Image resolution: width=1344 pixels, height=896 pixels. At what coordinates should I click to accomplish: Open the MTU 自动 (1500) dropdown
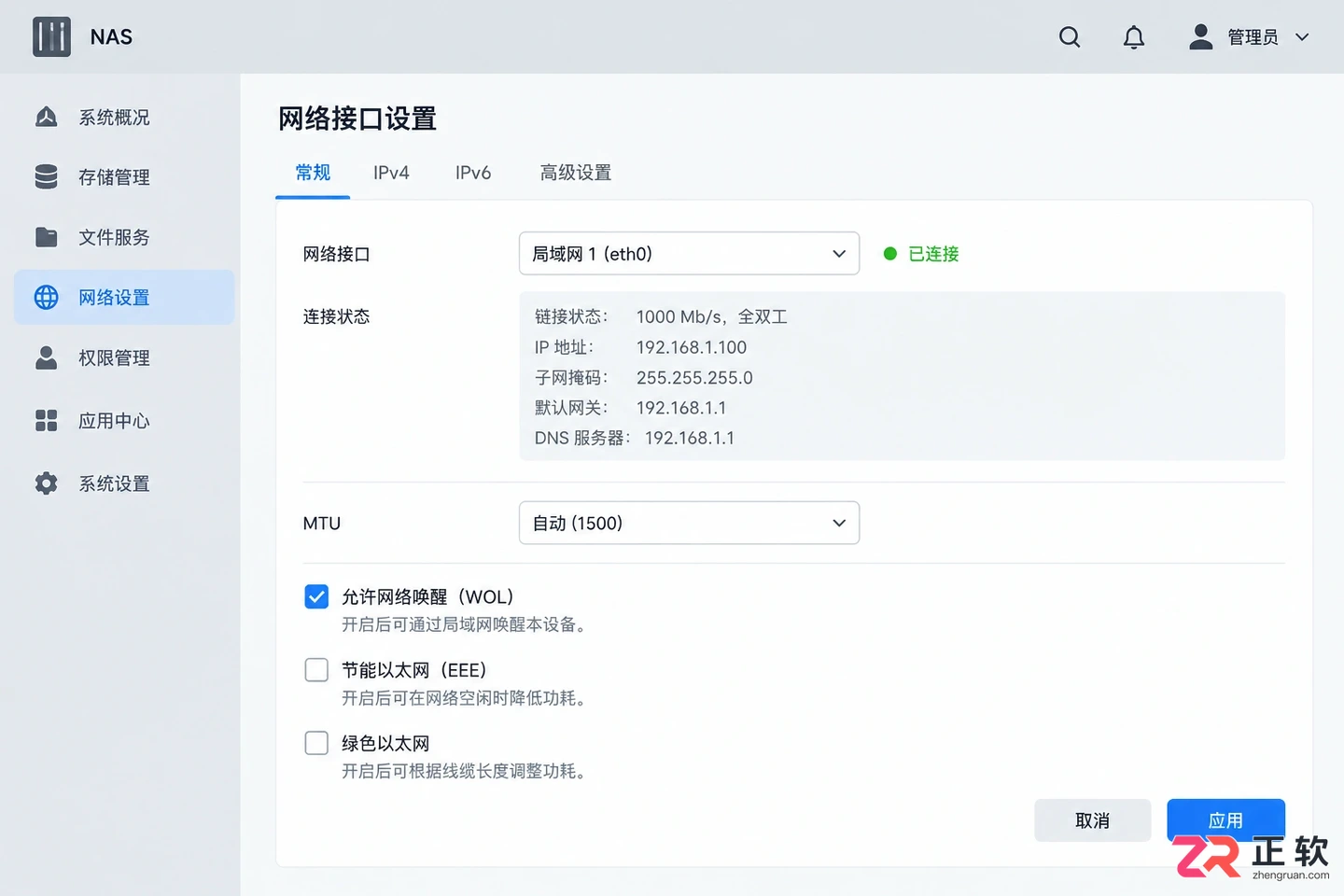[689, 523]
